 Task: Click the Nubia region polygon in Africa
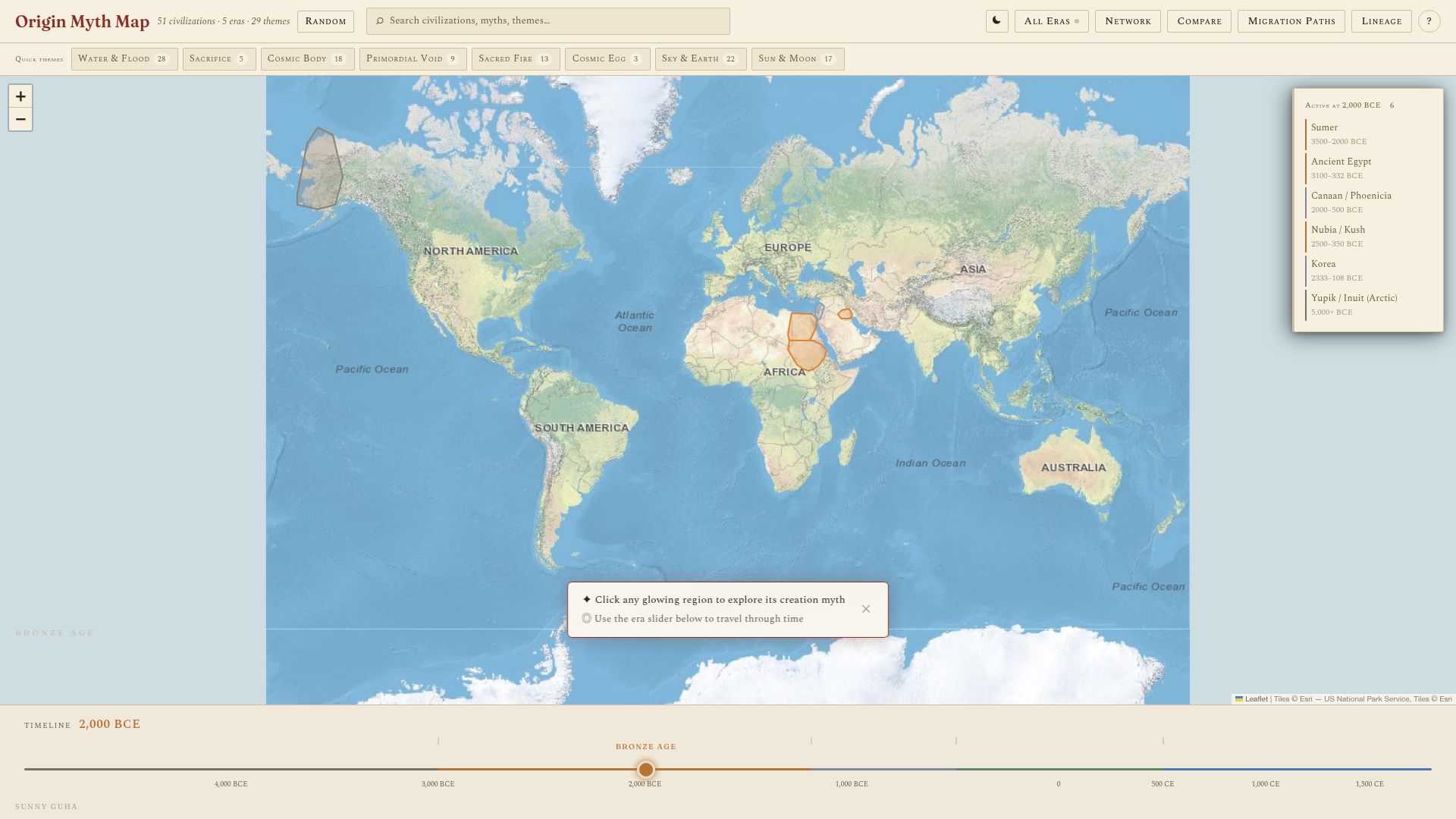807,354
